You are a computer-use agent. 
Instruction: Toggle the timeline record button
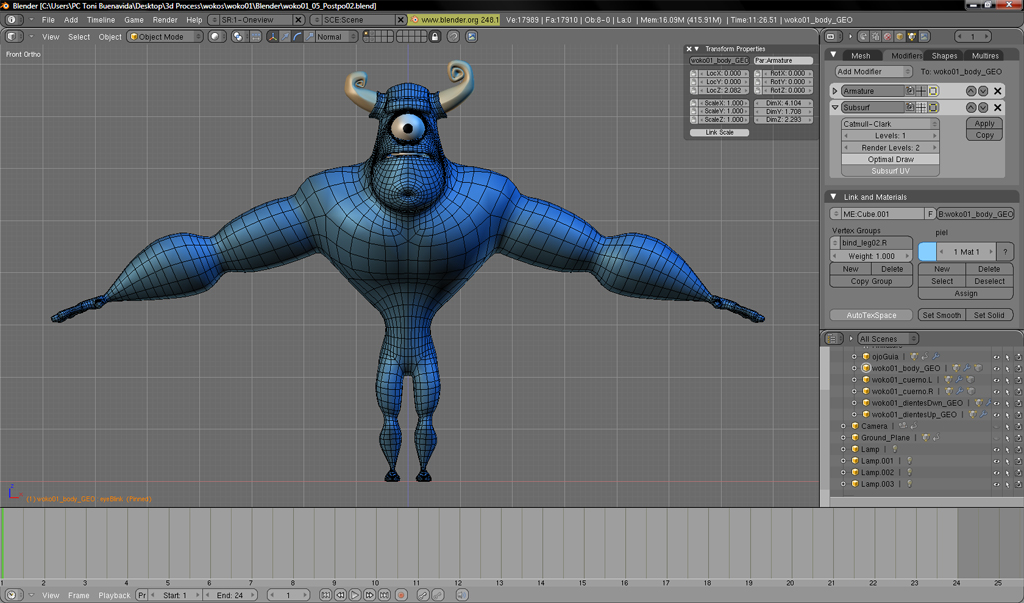point(401,595)
